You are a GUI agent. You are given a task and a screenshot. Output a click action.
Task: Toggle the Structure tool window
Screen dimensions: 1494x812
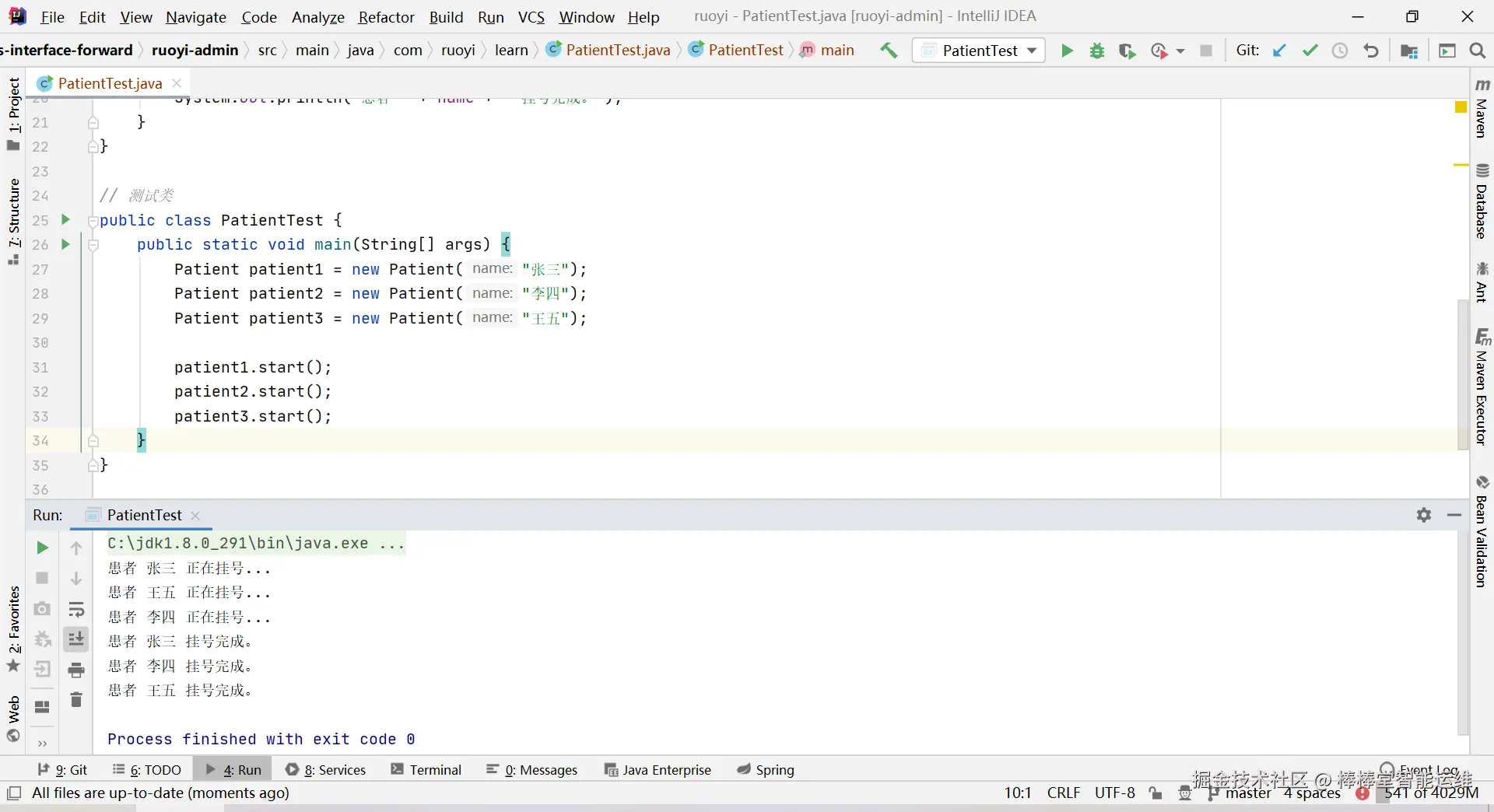pyautogui.click(x=13, y=222)
